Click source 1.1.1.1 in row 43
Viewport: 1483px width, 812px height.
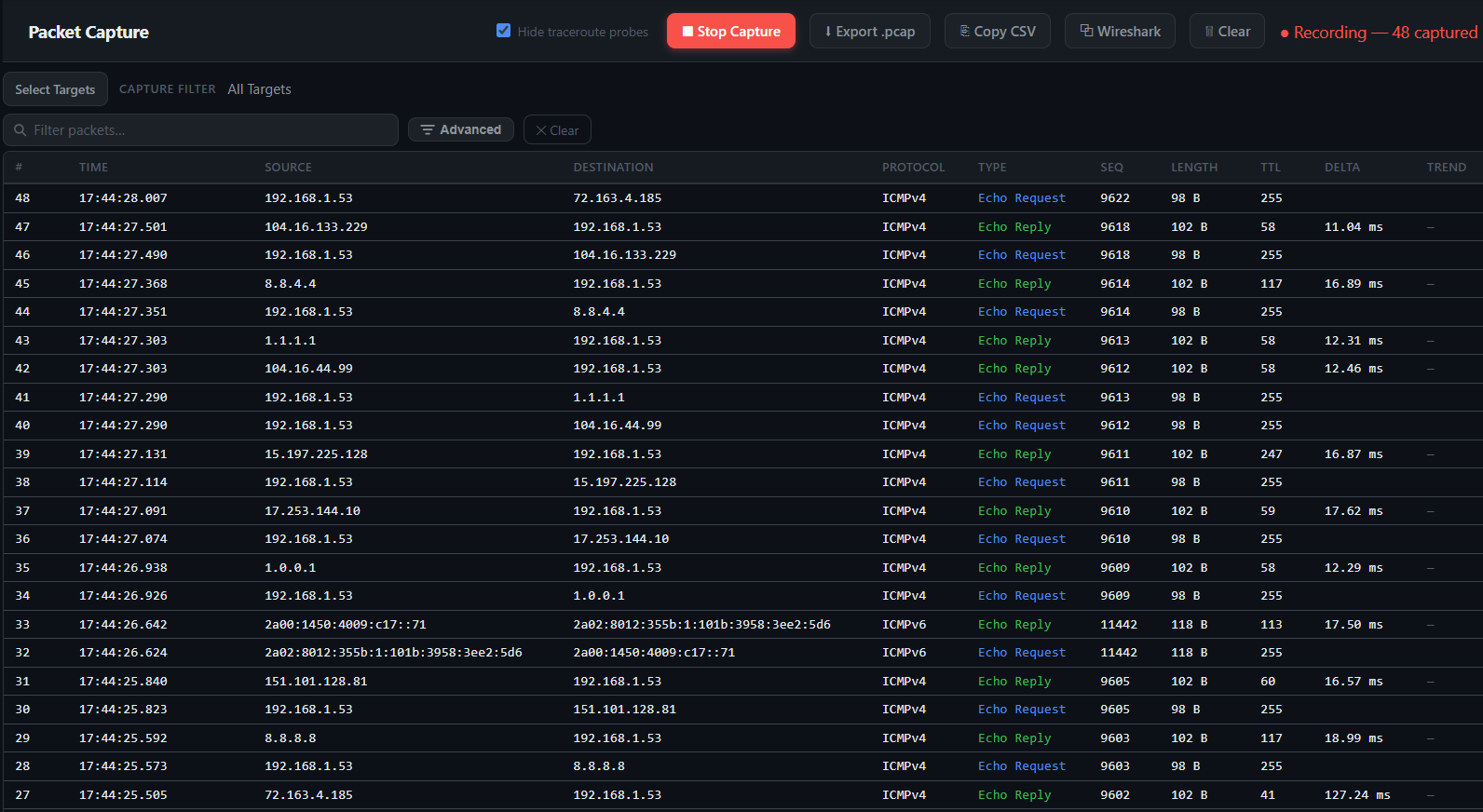291,341
